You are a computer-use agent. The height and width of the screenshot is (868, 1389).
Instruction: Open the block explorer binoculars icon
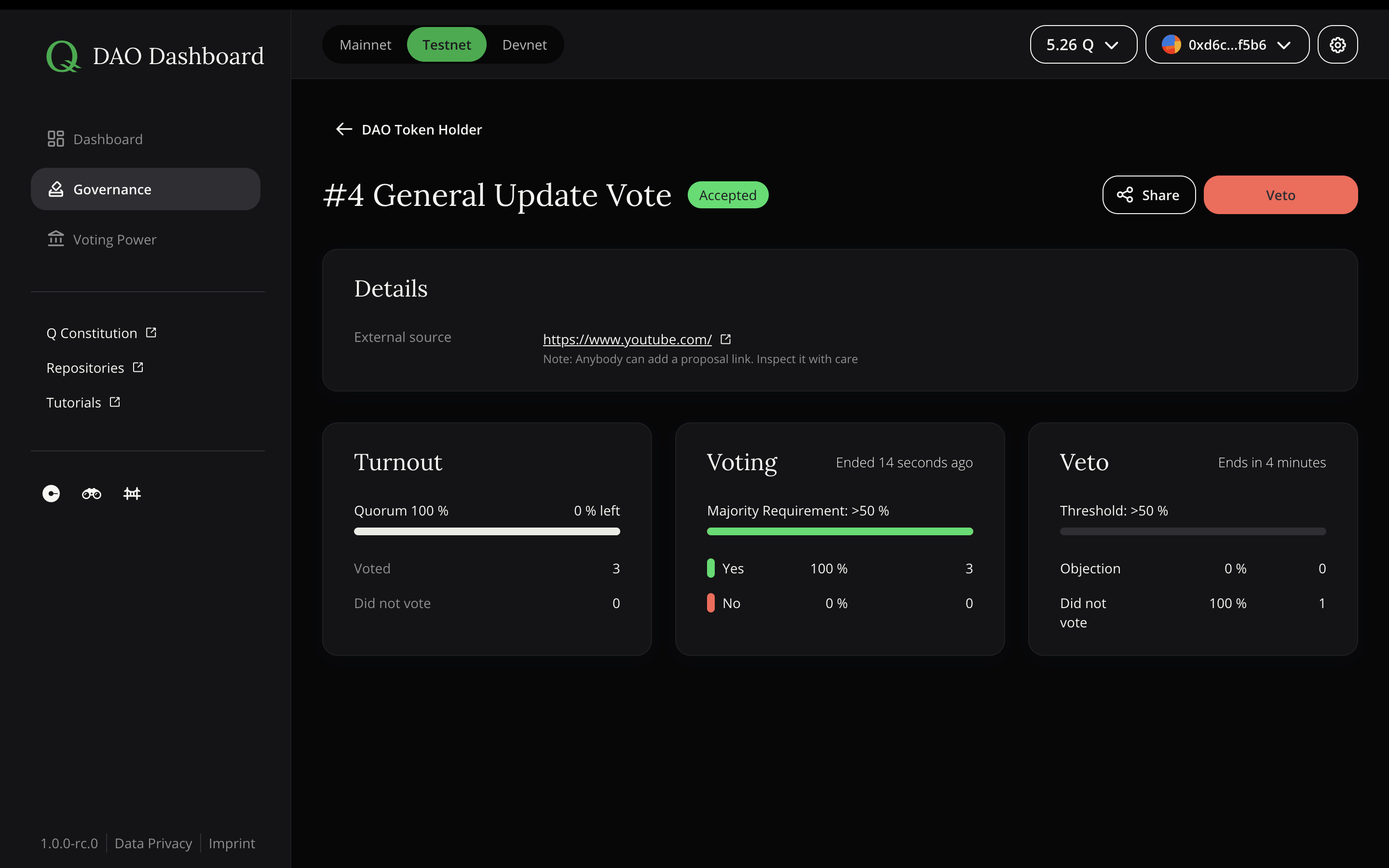coord(91,494)
